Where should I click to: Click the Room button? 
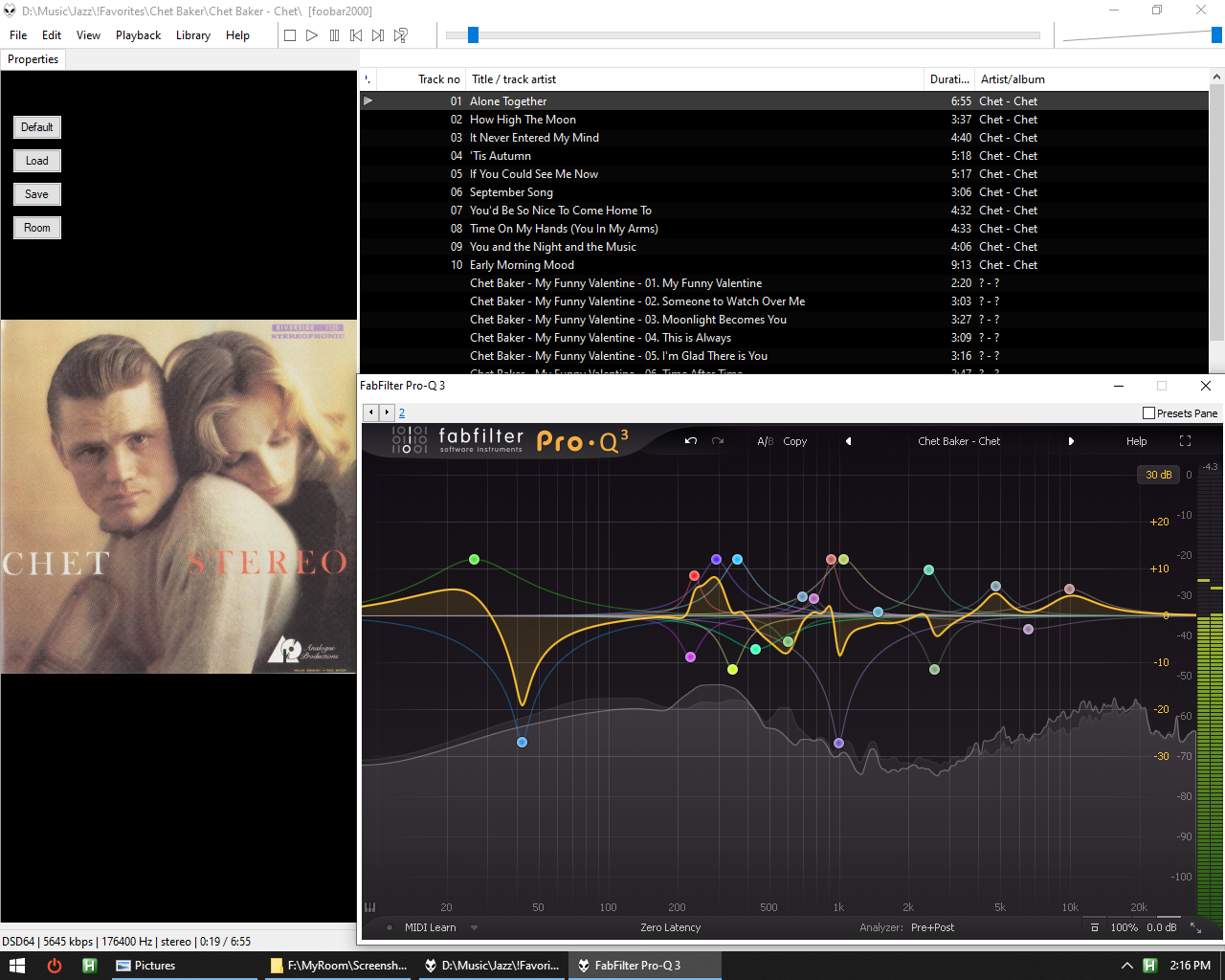click(x=37, y=228)
